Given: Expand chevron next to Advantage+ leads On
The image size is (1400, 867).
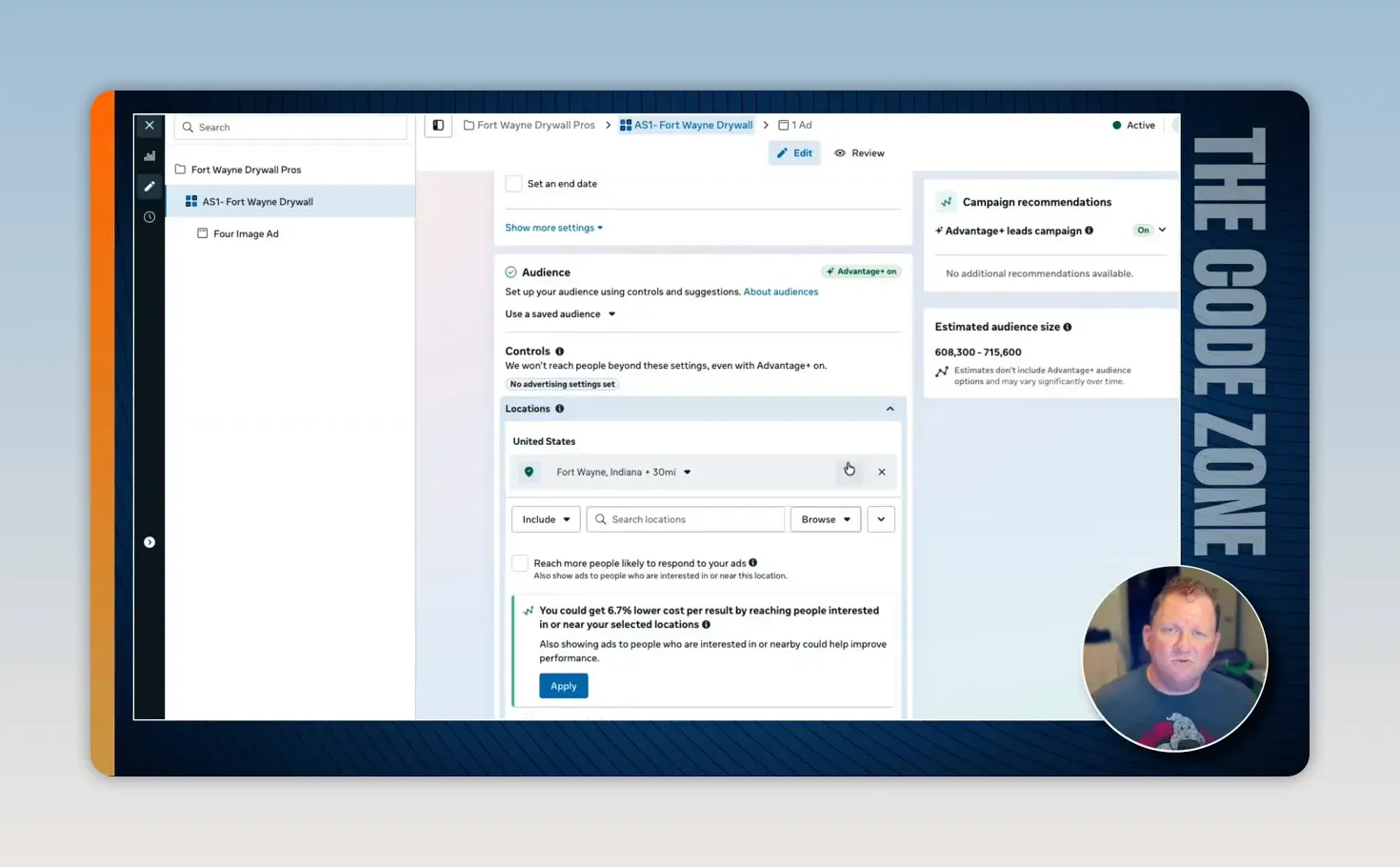Looking at the screenshot, I should coord(1163,231).
